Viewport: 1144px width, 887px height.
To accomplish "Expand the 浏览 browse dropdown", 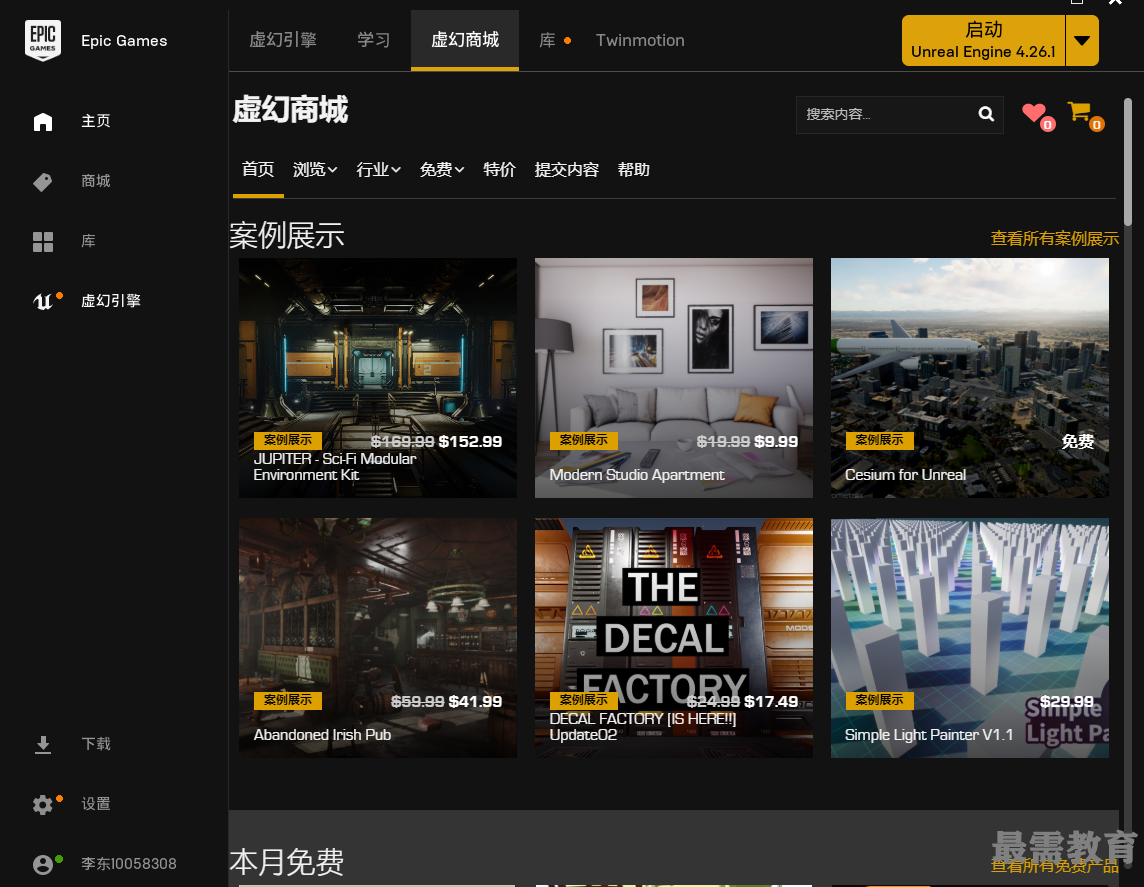I will [314, 170].
